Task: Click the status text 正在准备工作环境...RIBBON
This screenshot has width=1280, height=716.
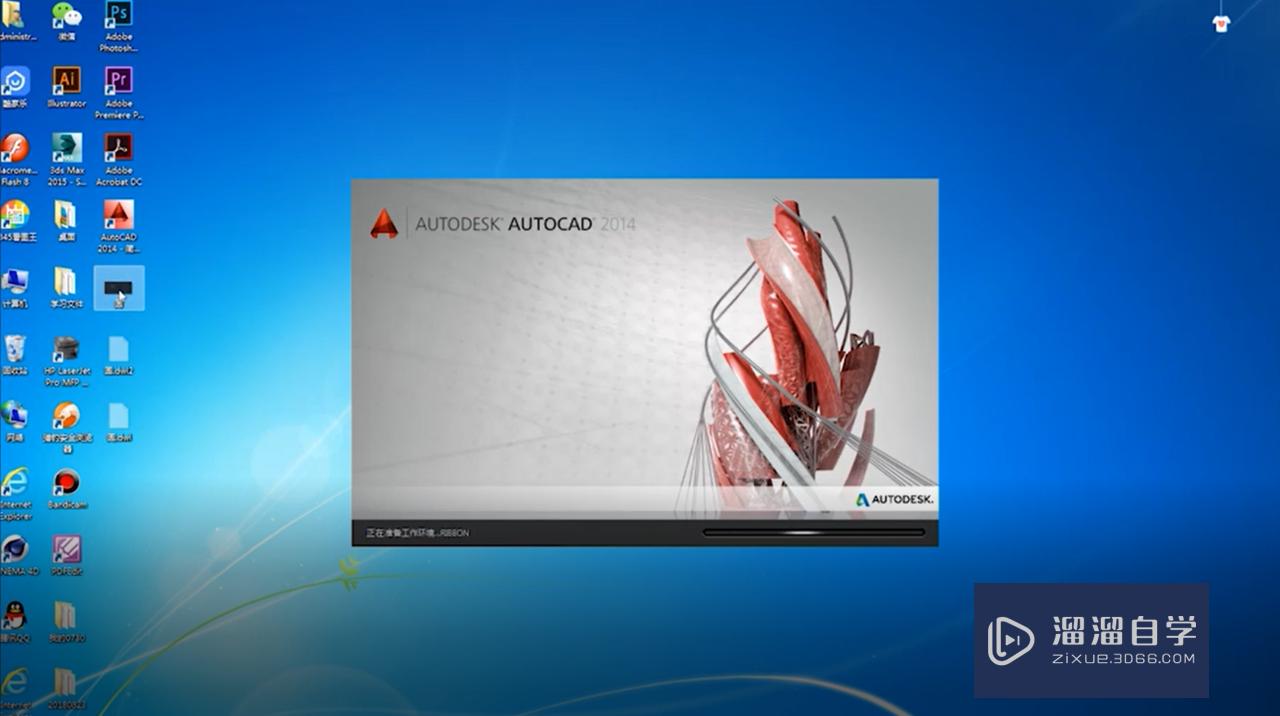Action: tap(417, 533)
